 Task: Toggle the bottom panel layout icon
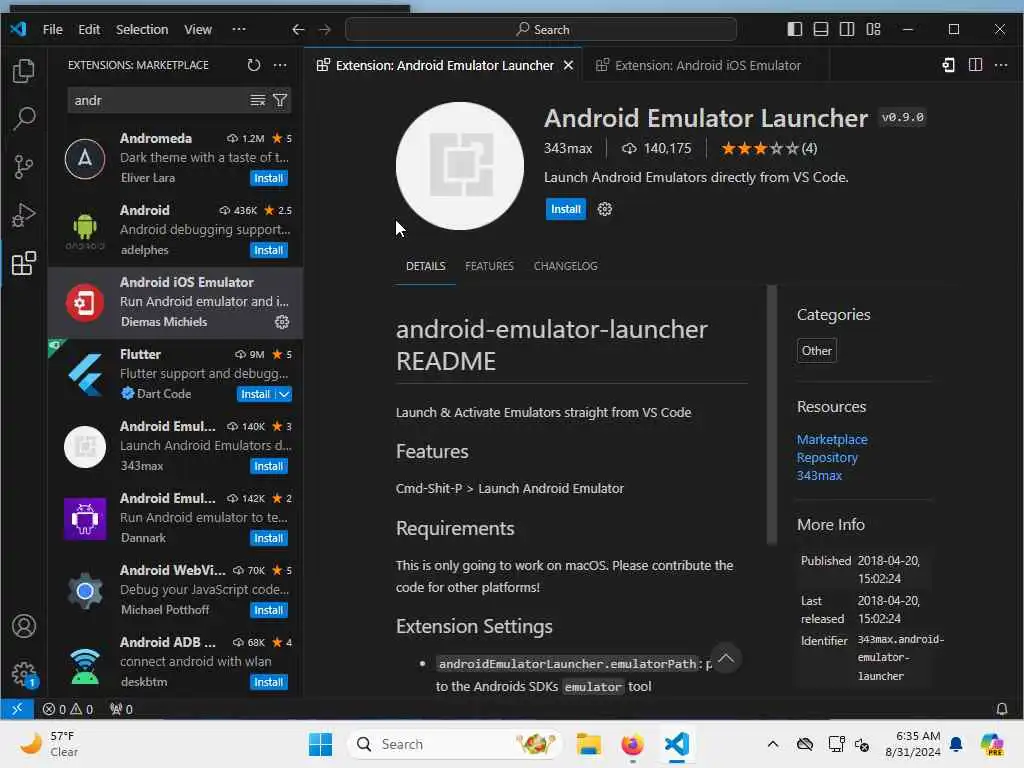(x=821, y=29)
